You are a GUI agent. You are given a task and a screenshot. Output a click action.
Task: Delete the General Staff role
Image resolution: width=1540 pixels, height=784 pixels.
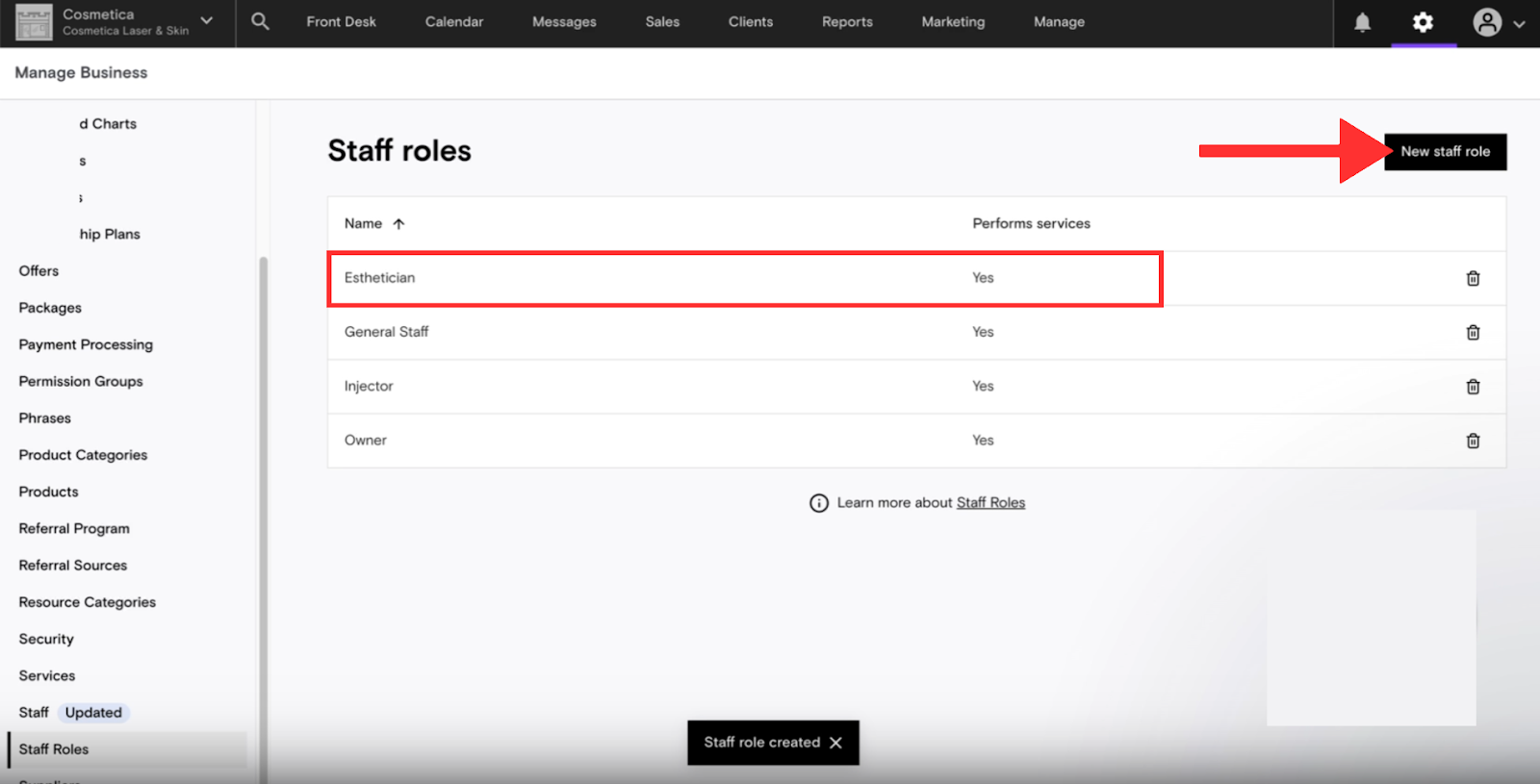[x=1473, y=332]
